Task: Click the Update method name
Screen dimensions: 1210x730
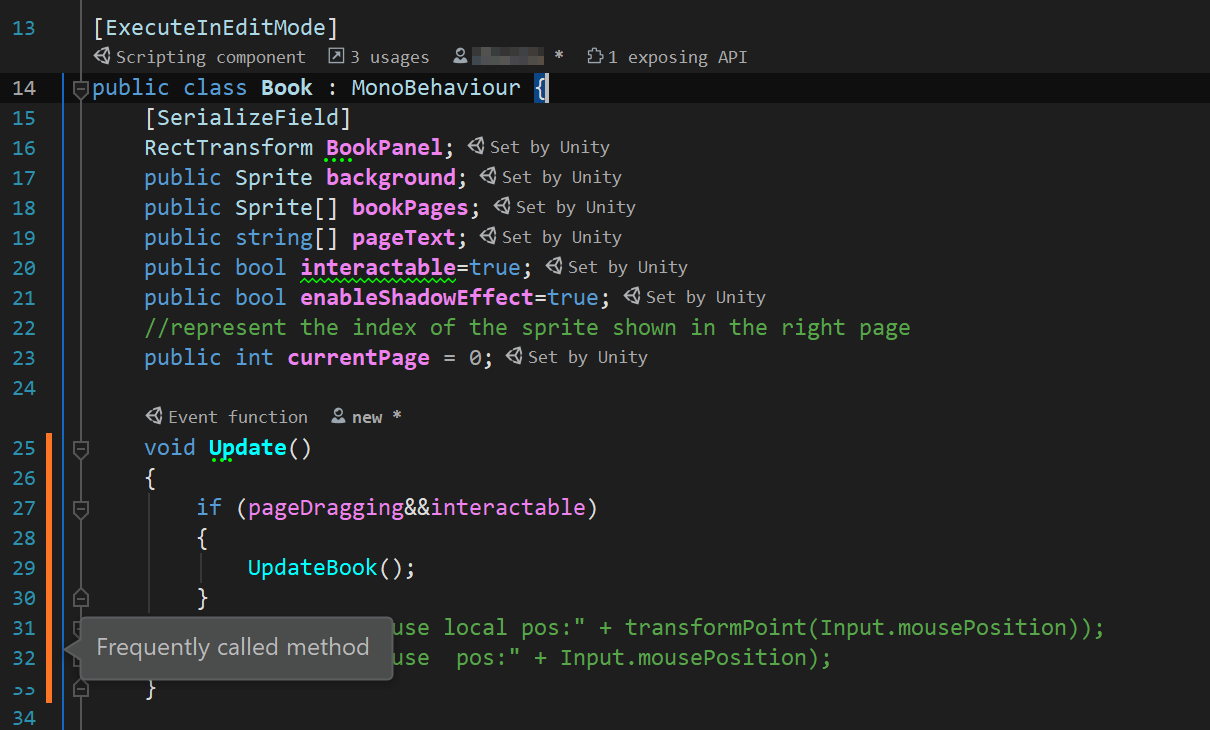Action: point(248,448)
